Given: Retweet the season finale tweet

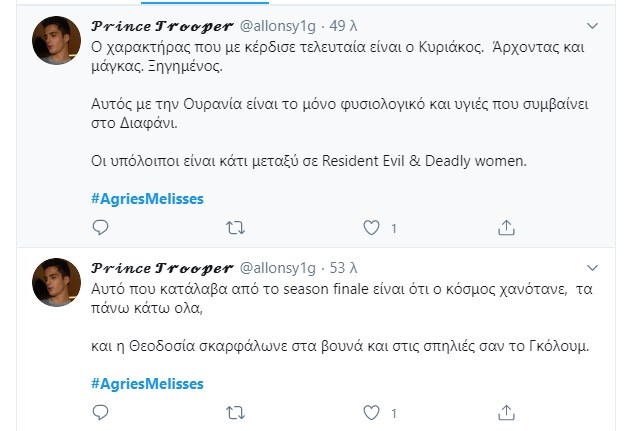Looking at the screenshot, I should (x=236, y=413).
